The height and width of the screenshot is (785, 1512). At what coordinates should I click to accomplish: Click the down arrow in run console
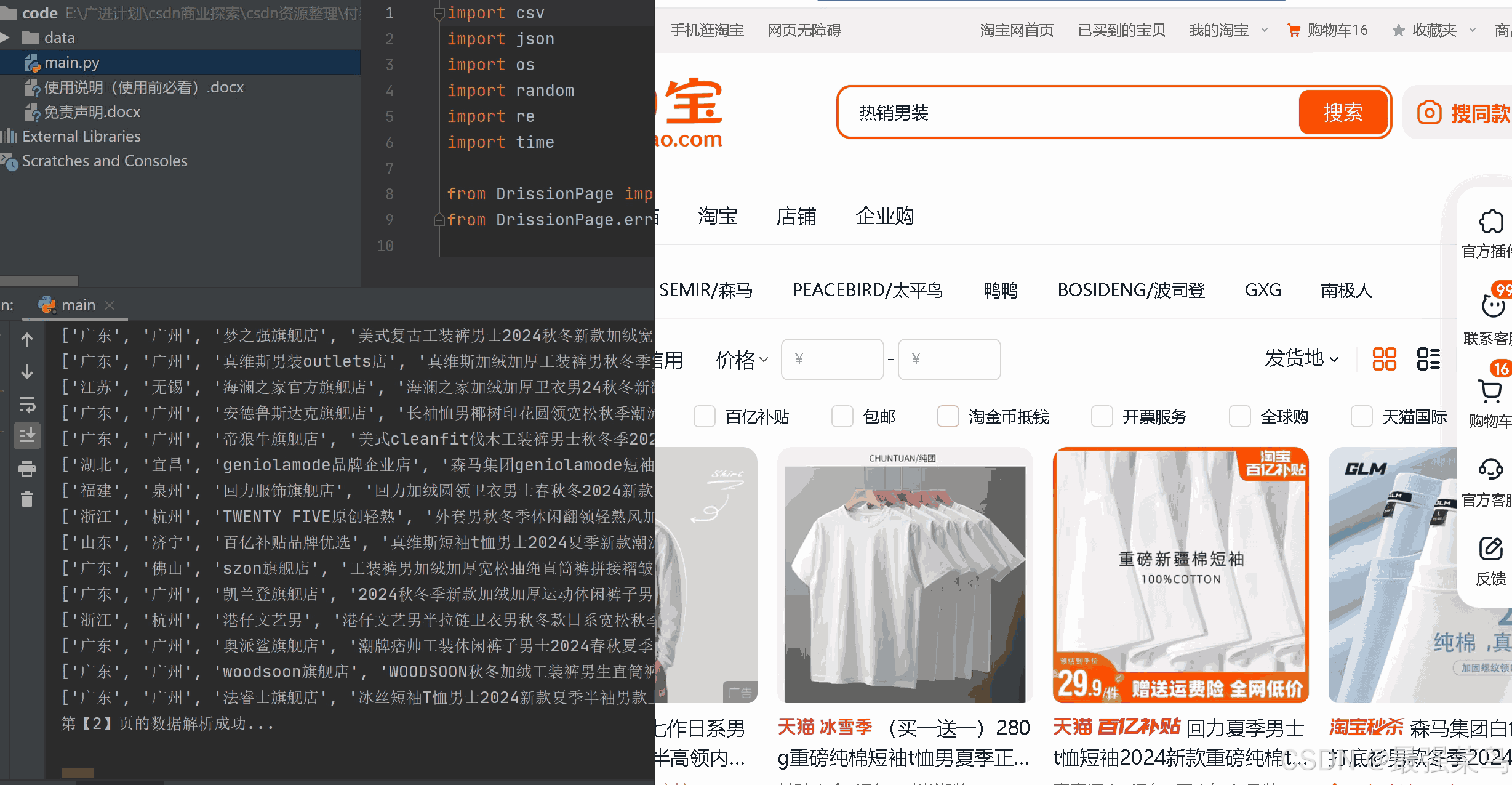(x=27, y=372)
